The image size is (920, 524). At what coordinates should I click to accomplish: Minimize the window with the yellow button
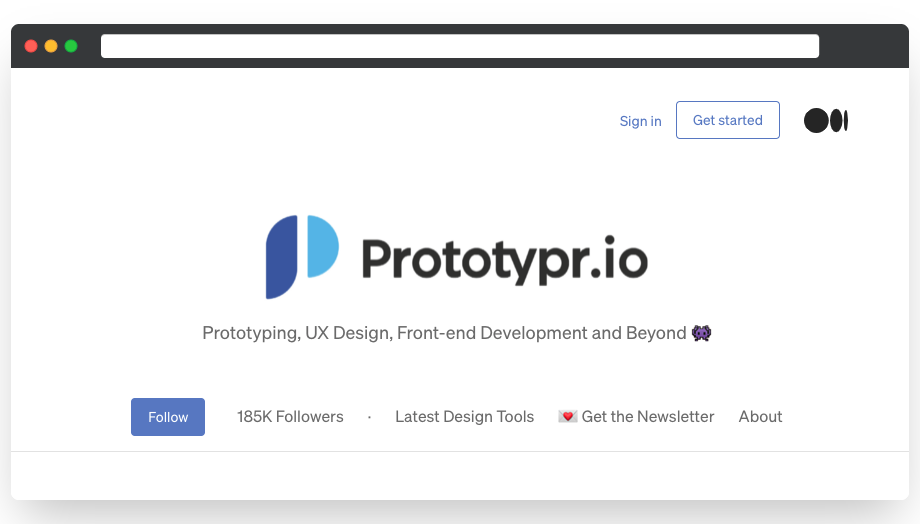pos(51,46)
